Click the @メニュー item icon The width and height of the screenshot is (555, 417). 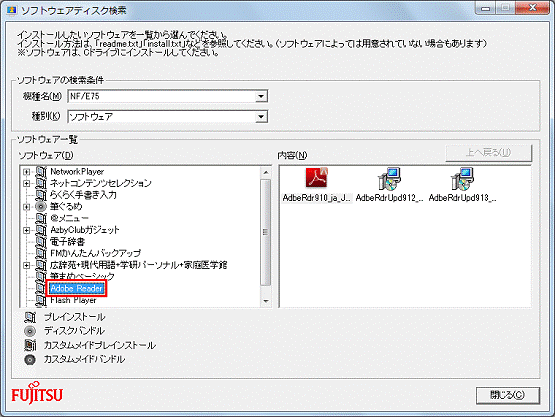point(41,218)
